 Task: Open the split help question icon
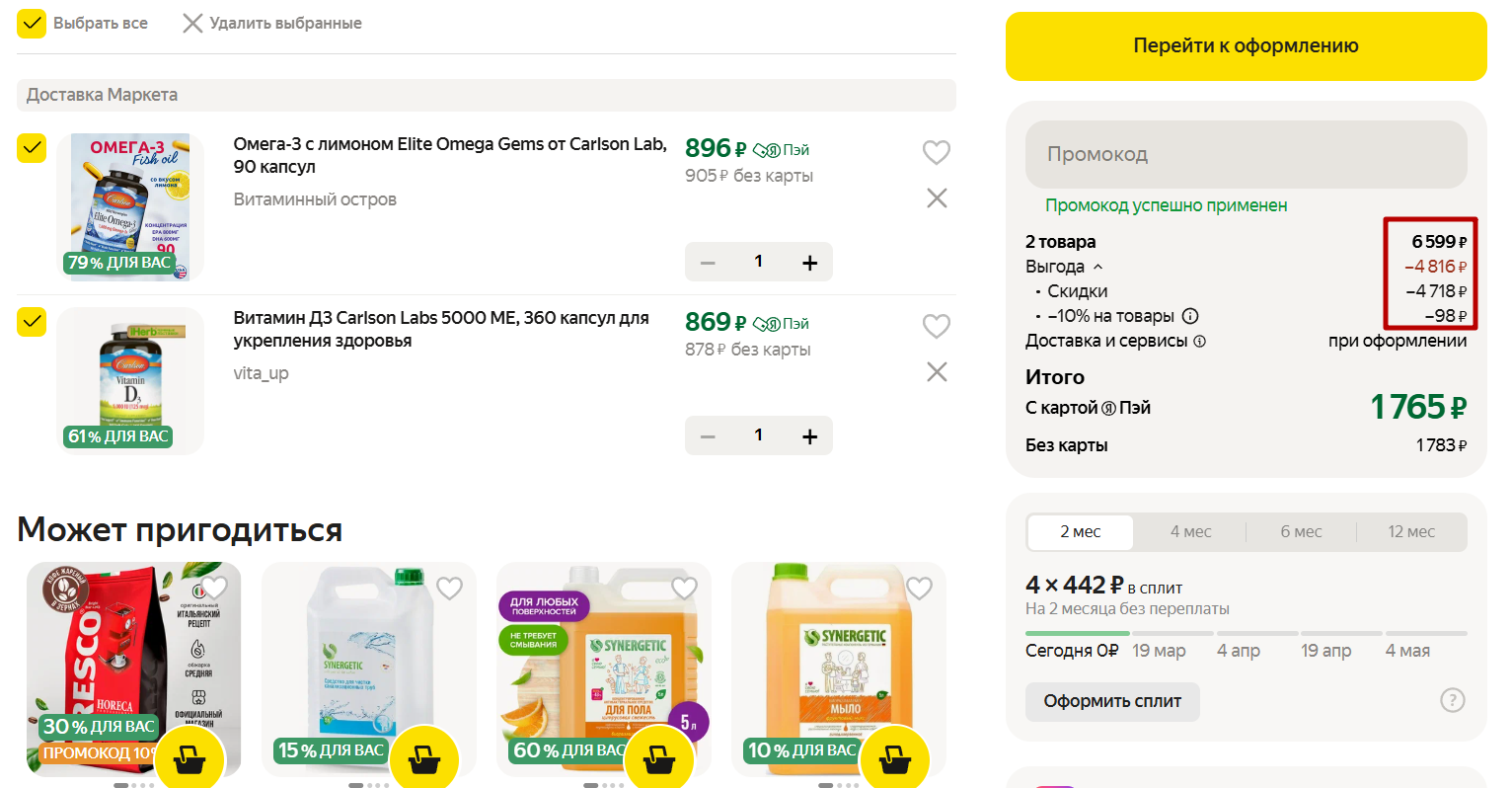click(1453, 700)
